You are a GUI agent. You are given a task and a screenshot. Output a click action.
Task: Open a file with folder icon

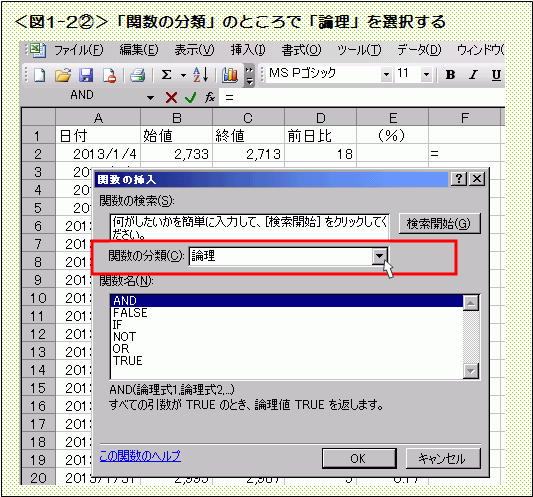(x=63, y=75)
